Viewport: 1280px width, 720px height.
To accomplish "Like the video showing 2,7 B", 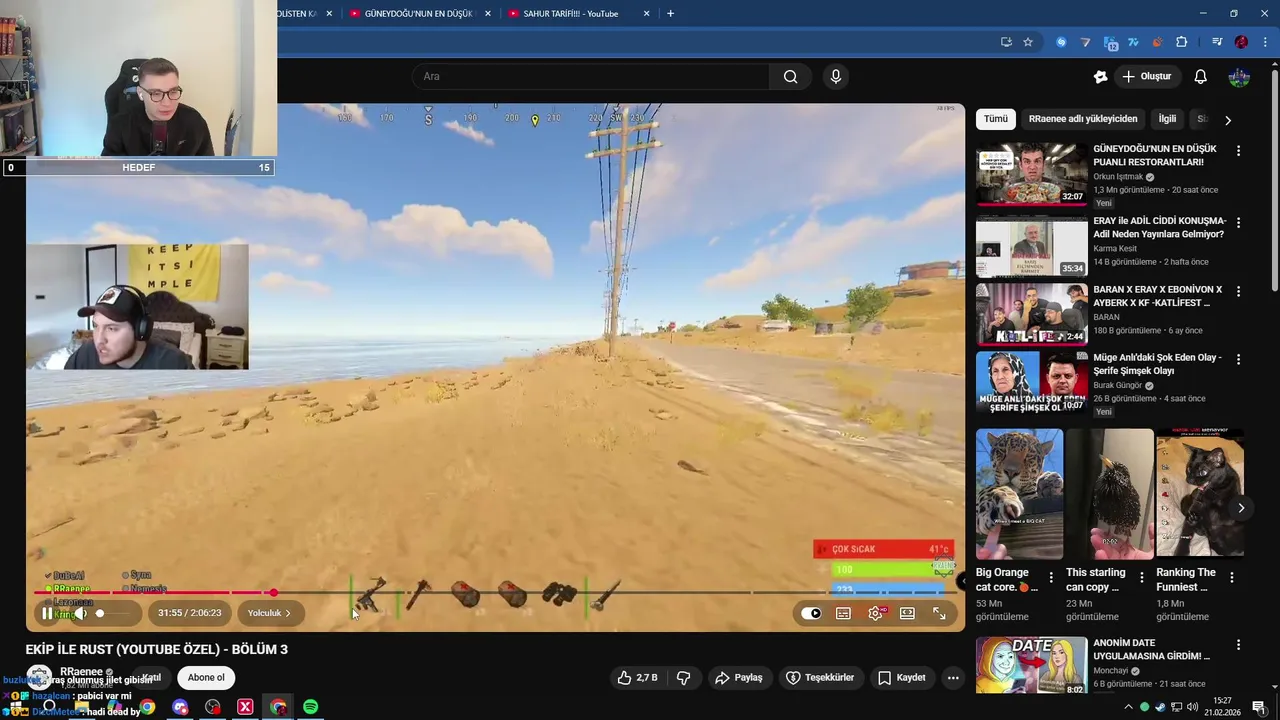I will pyautogui.click(x=637, y=678).
